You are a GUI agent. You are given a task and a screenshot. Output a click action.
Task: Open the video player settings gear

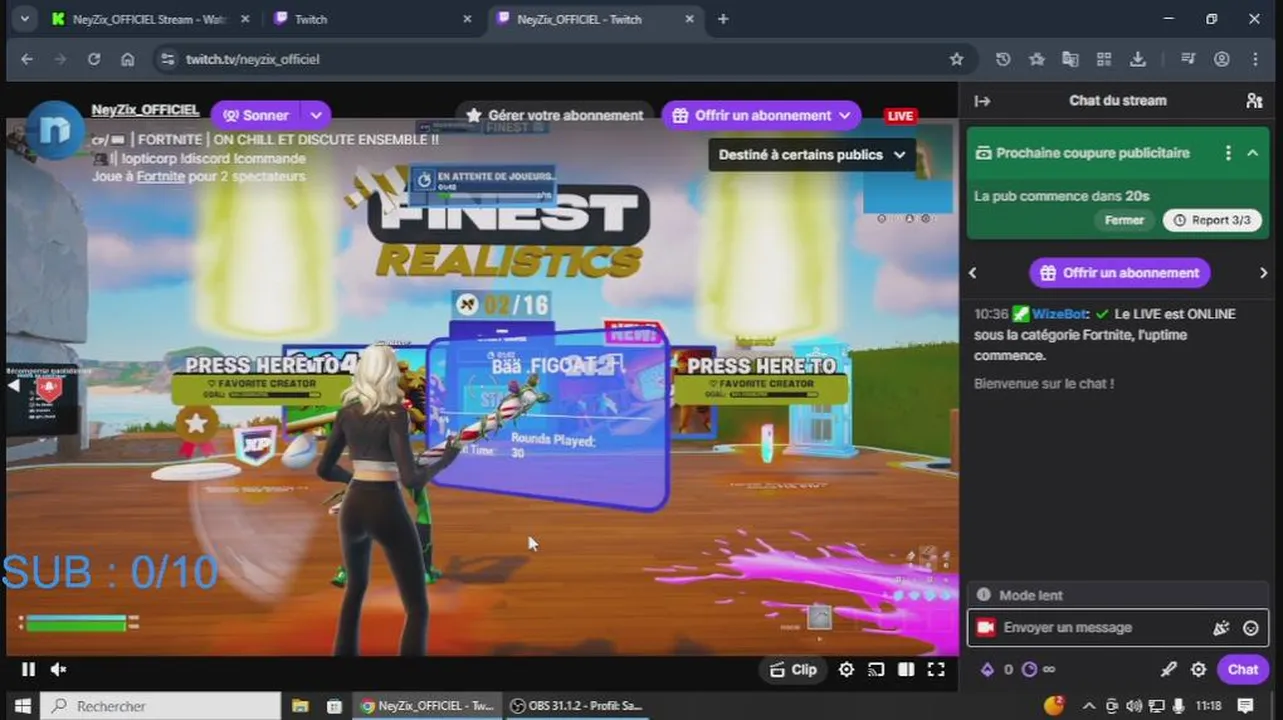coord(846,670)
